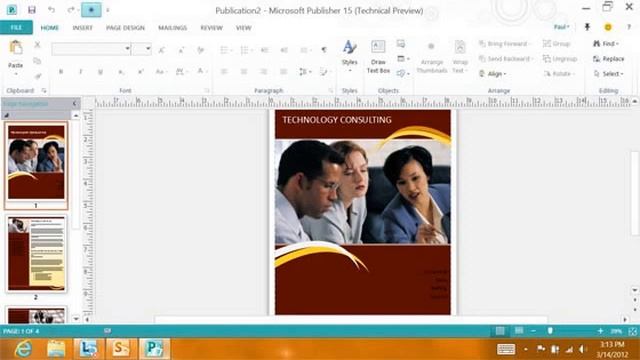Screen dimensions: 640x360
Task: Click the zoom in plus button
Action: [x=600, y=331]
